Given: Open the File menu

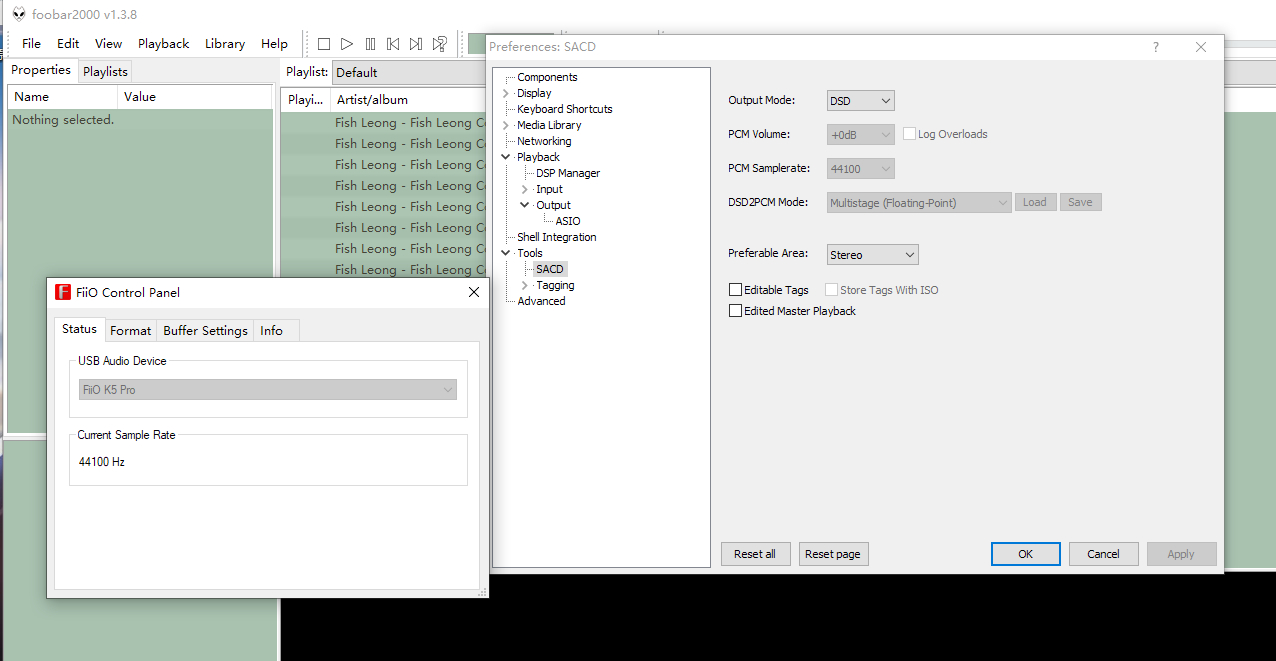Looking at the screenshot, I should pyautogui.click(x=32, y=44).
